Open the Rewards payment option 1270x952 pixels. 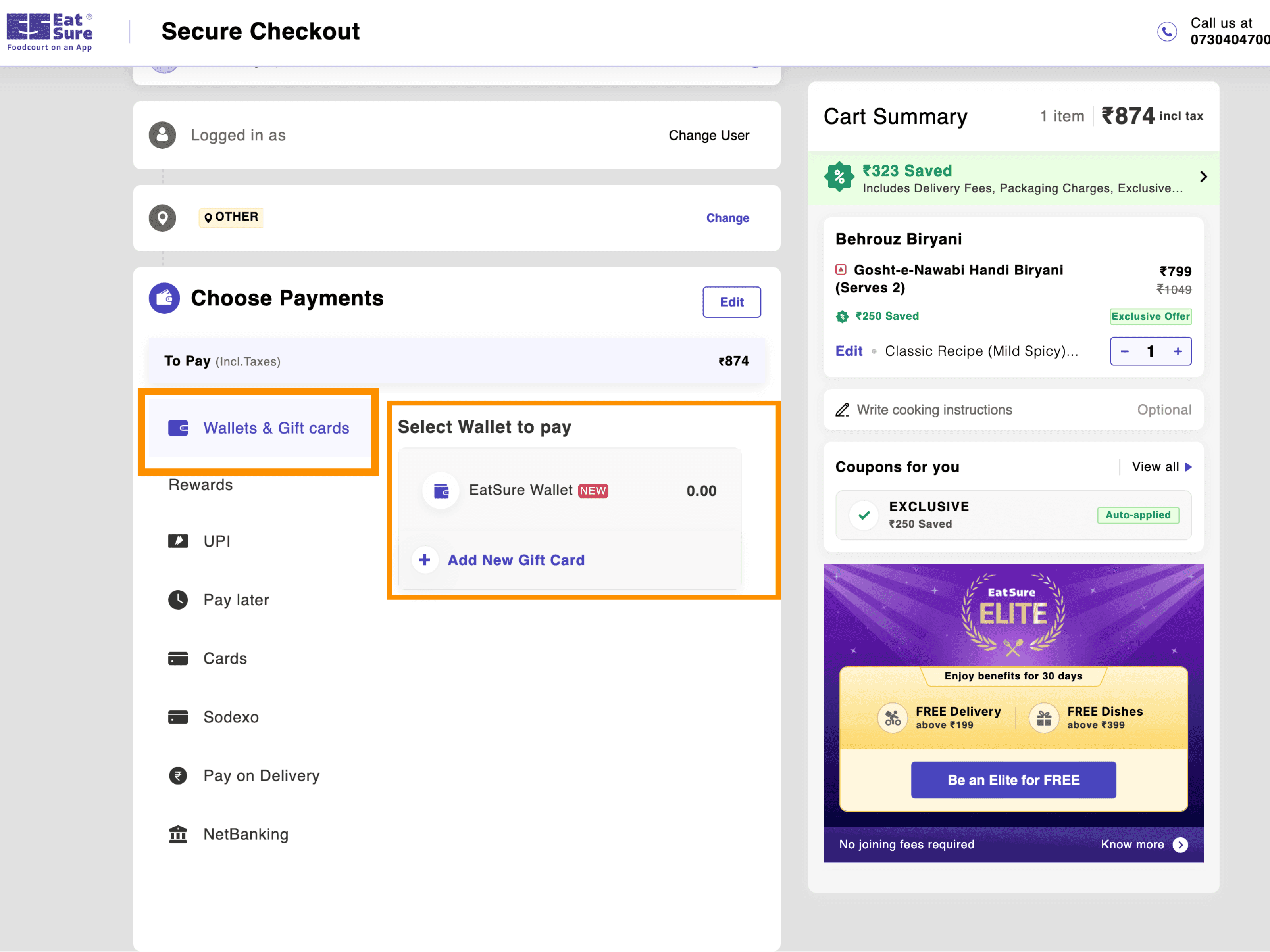click(x=200, y=485)
